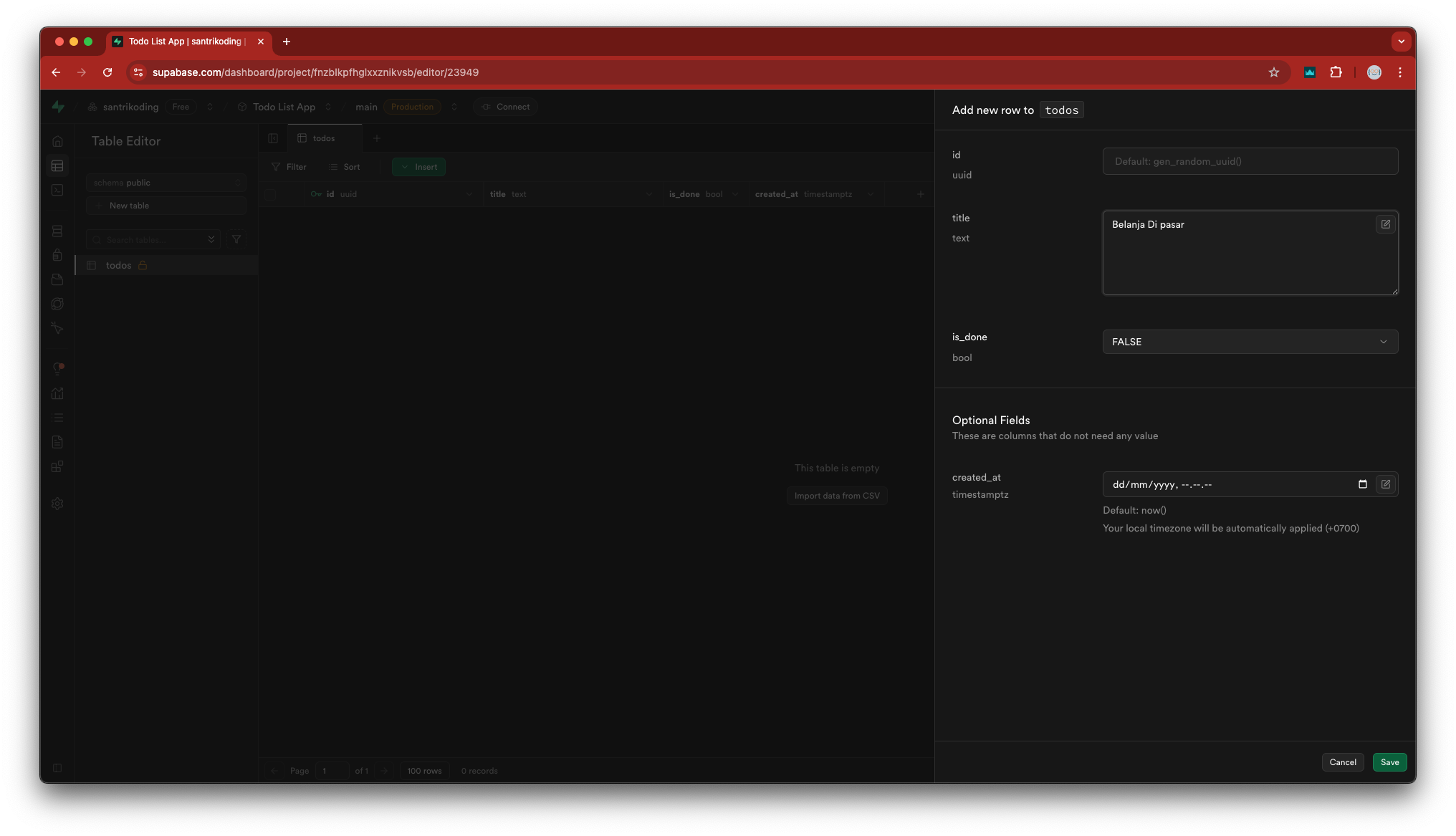Click the Supabase logo

click(58, 107)
